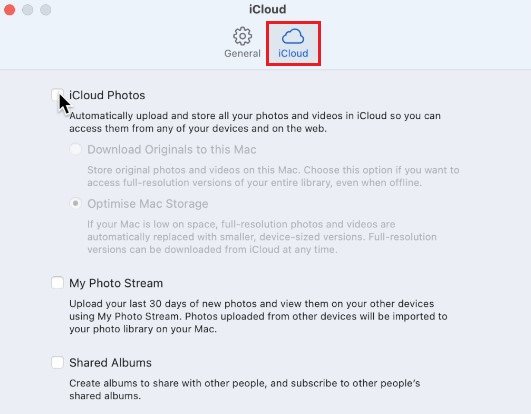Screen dimensions: 531x414
Task: Click the iCloud Photos label text
Action: coord(107,95)
